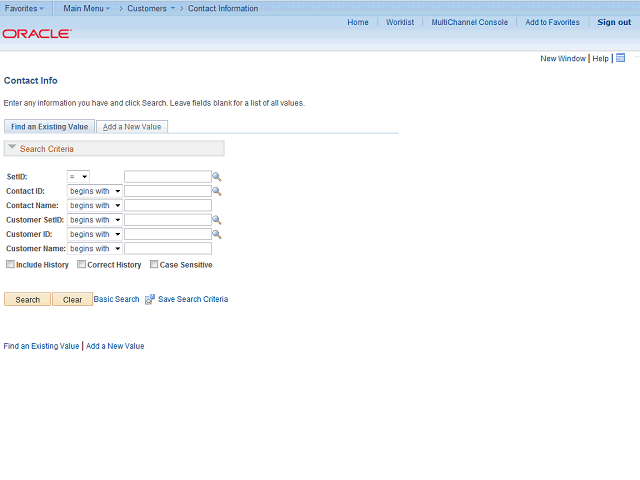Focus the Customer ID input field
The width and height of the screenshot is (640, 480).
(168, 234)
